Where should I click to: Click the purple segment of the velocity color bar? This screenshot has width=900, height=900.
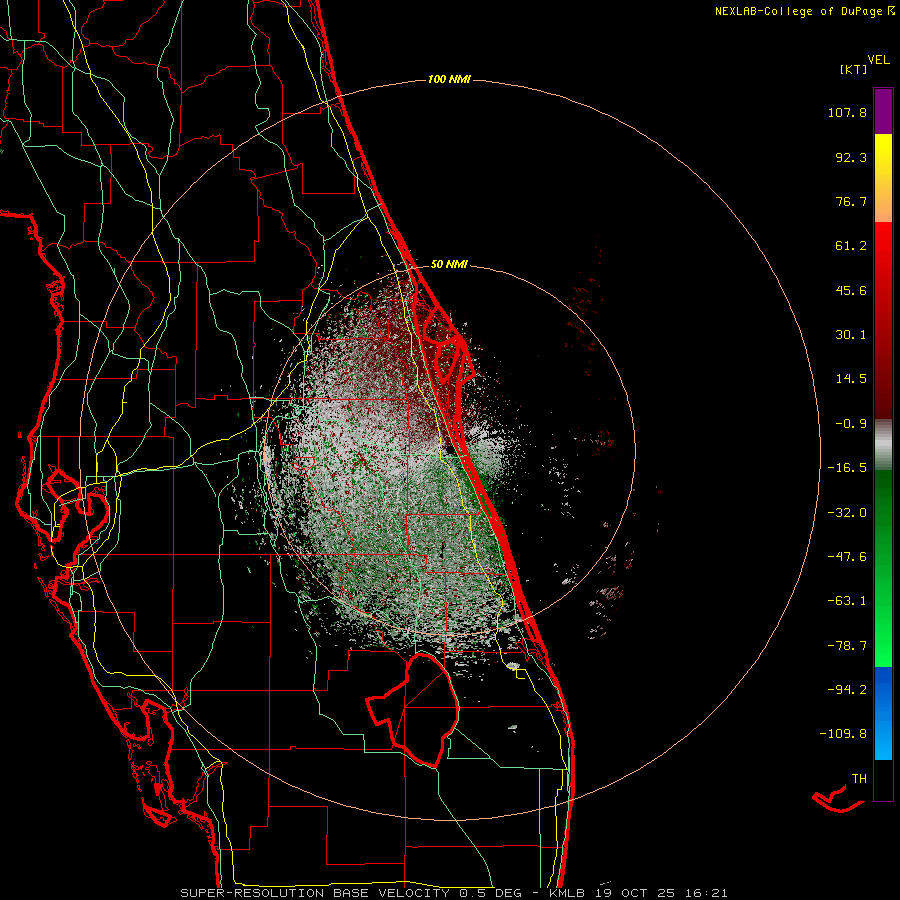click(883, 111)
